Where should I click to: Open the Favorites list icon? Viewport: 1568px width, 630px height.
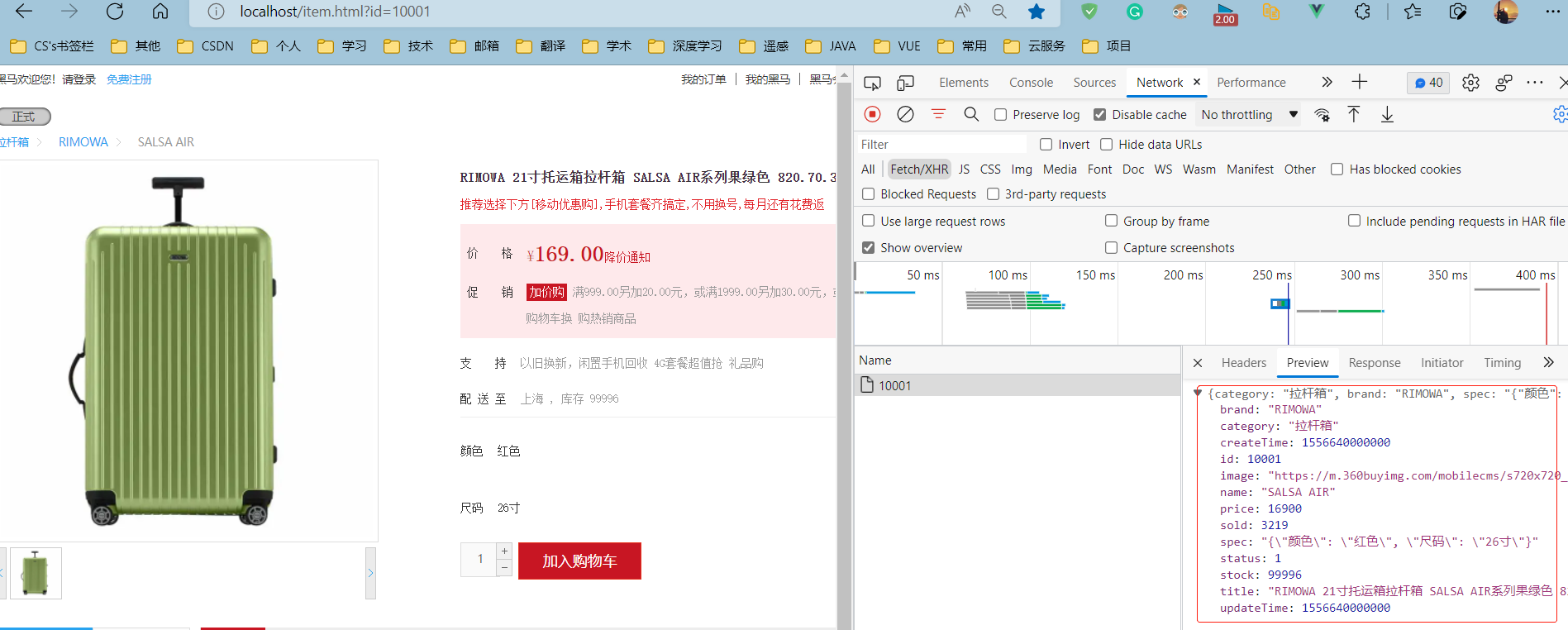click(1413, 12)
